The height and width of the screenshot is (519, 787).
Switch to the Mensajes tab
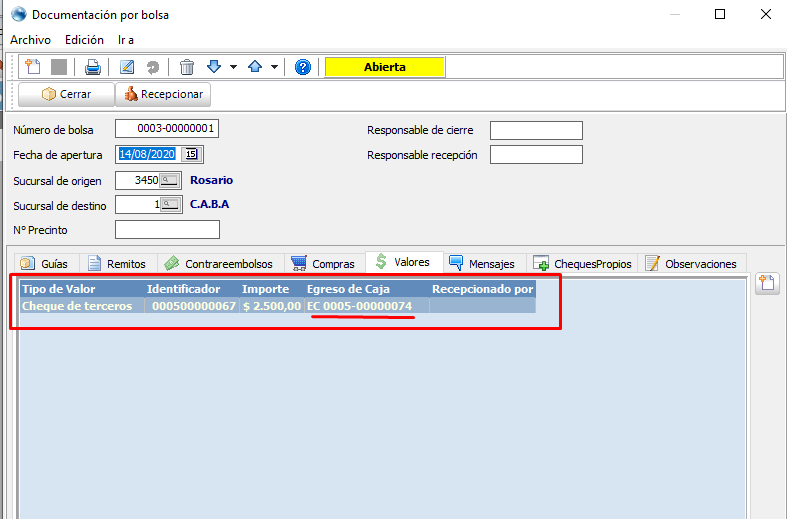pos(483,264)
